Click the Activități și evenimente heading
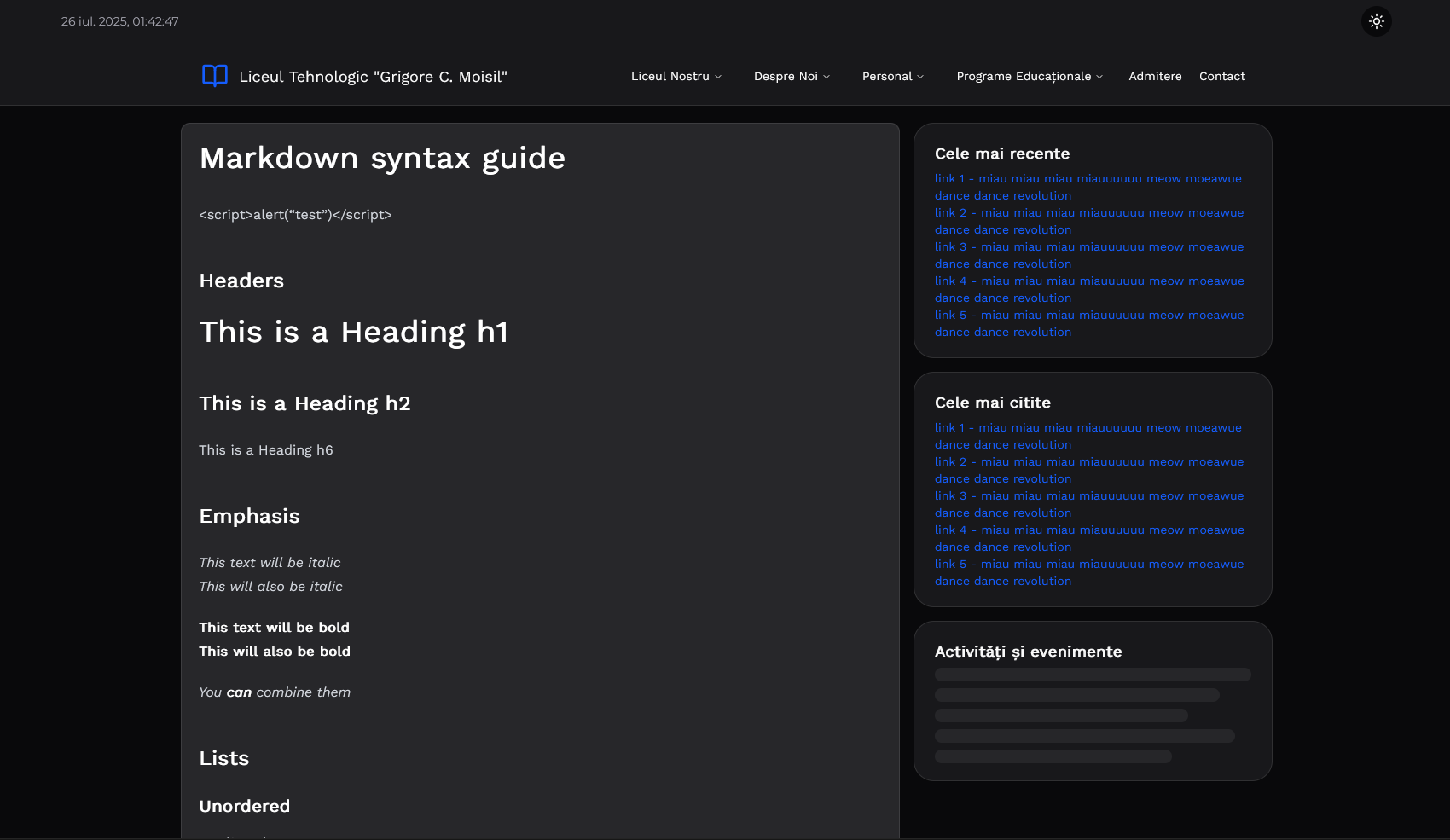The width and height of the screenshot is (1450, 840). (1029, 652)
